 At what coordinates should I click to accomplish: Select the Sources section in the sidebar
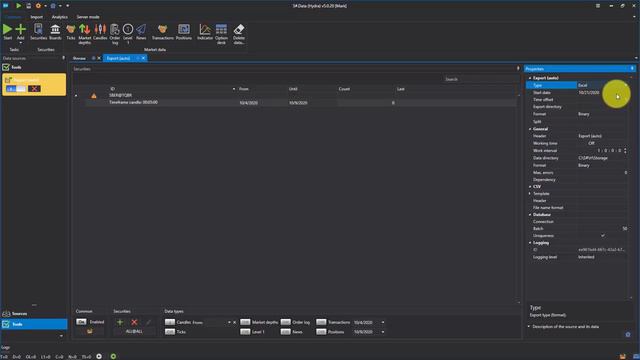coord(34,313)
